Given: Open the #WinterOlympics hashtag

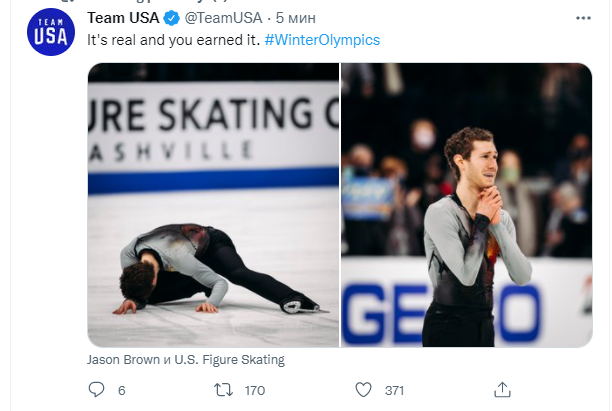Looking at the screenshot, I should tap(323, 40).
